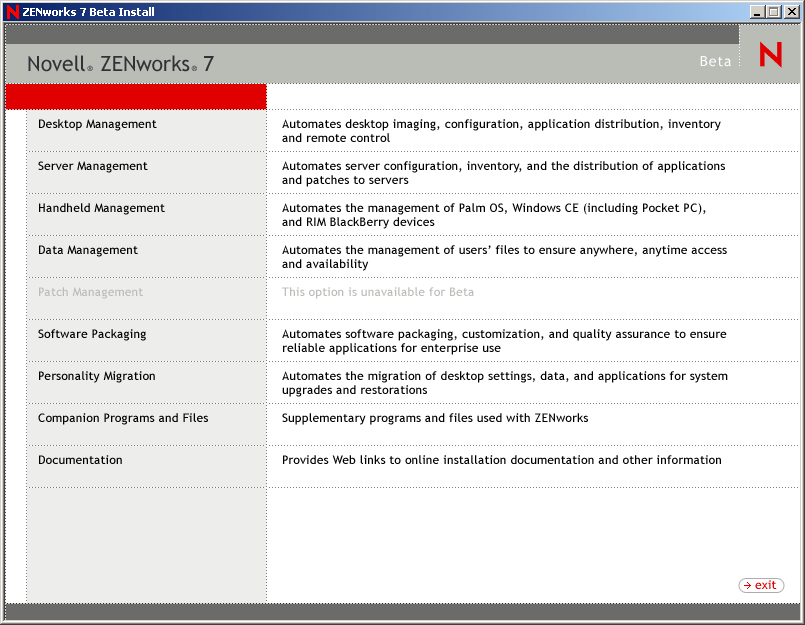This screenshot has width=805, height=625.
Task: Choose Handheld Management from the list
Action: [x=101, y=209]
